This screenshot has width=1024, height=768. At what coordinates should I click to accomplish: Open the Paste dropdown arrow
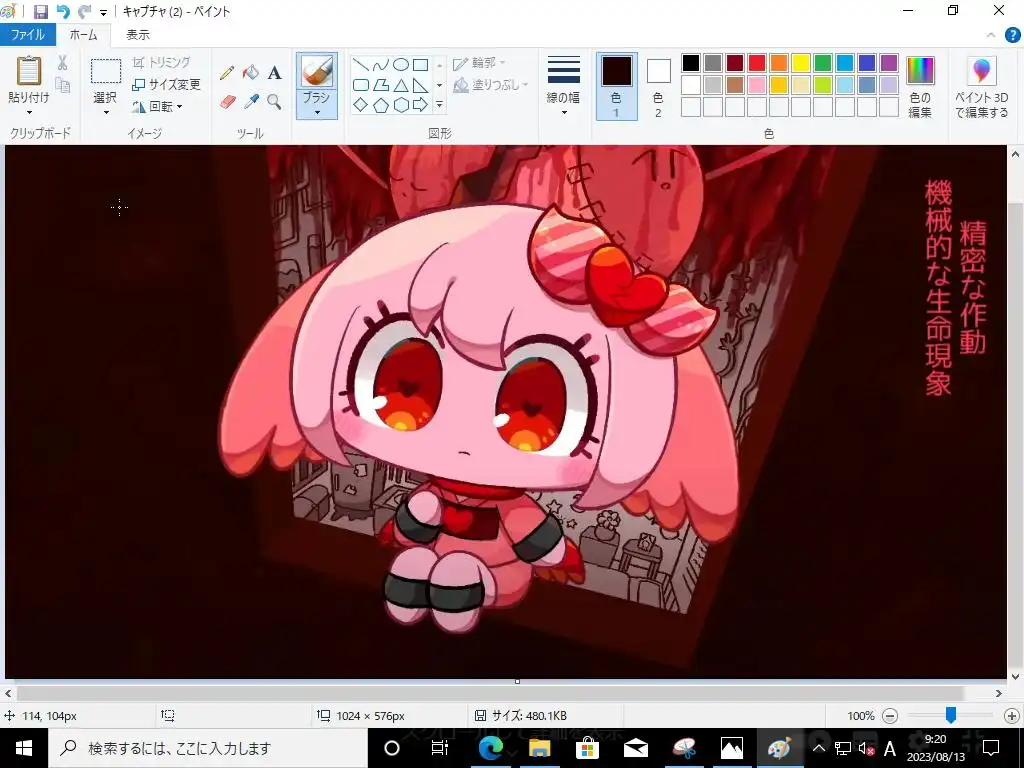tap(29, 112)
